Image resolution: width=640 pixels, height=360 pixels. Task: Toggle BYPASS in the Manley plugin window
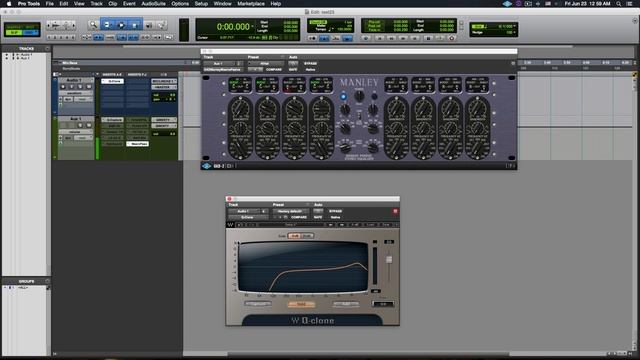(310, 64)
